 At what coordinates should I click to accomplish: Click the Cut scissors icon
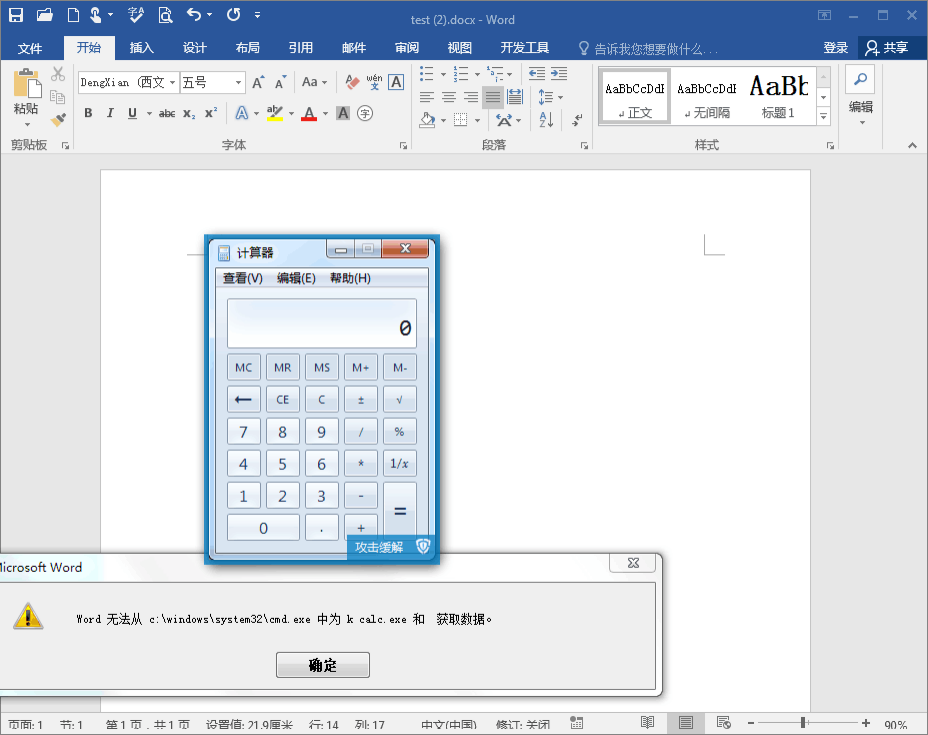point(58,74)
